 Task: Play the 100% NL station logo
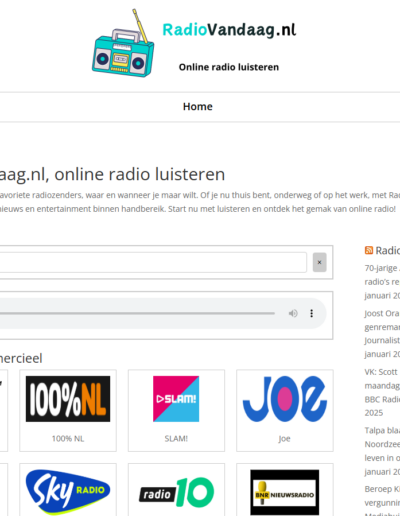[68, 399]
